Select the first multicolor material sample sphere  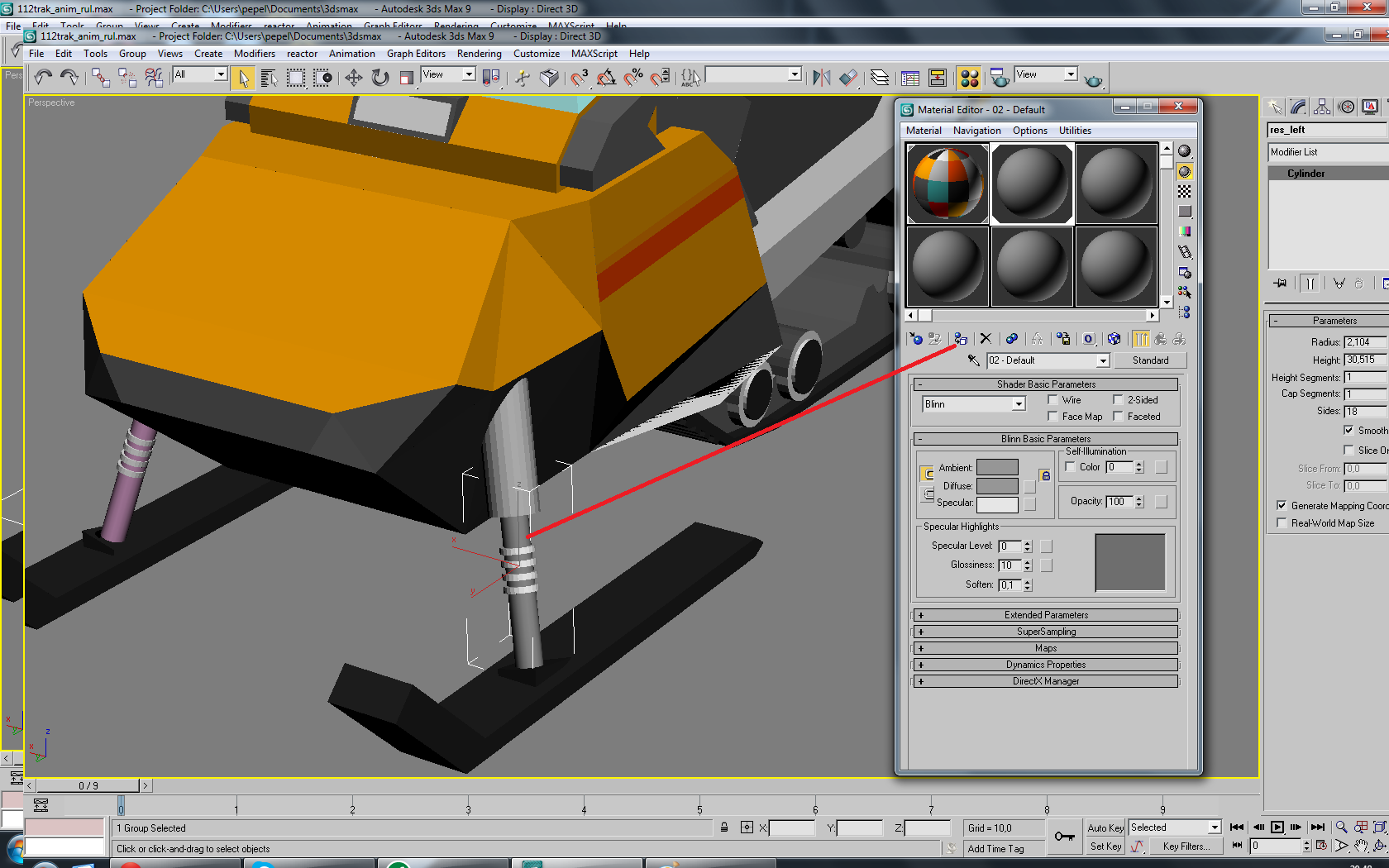pos(947,184)
